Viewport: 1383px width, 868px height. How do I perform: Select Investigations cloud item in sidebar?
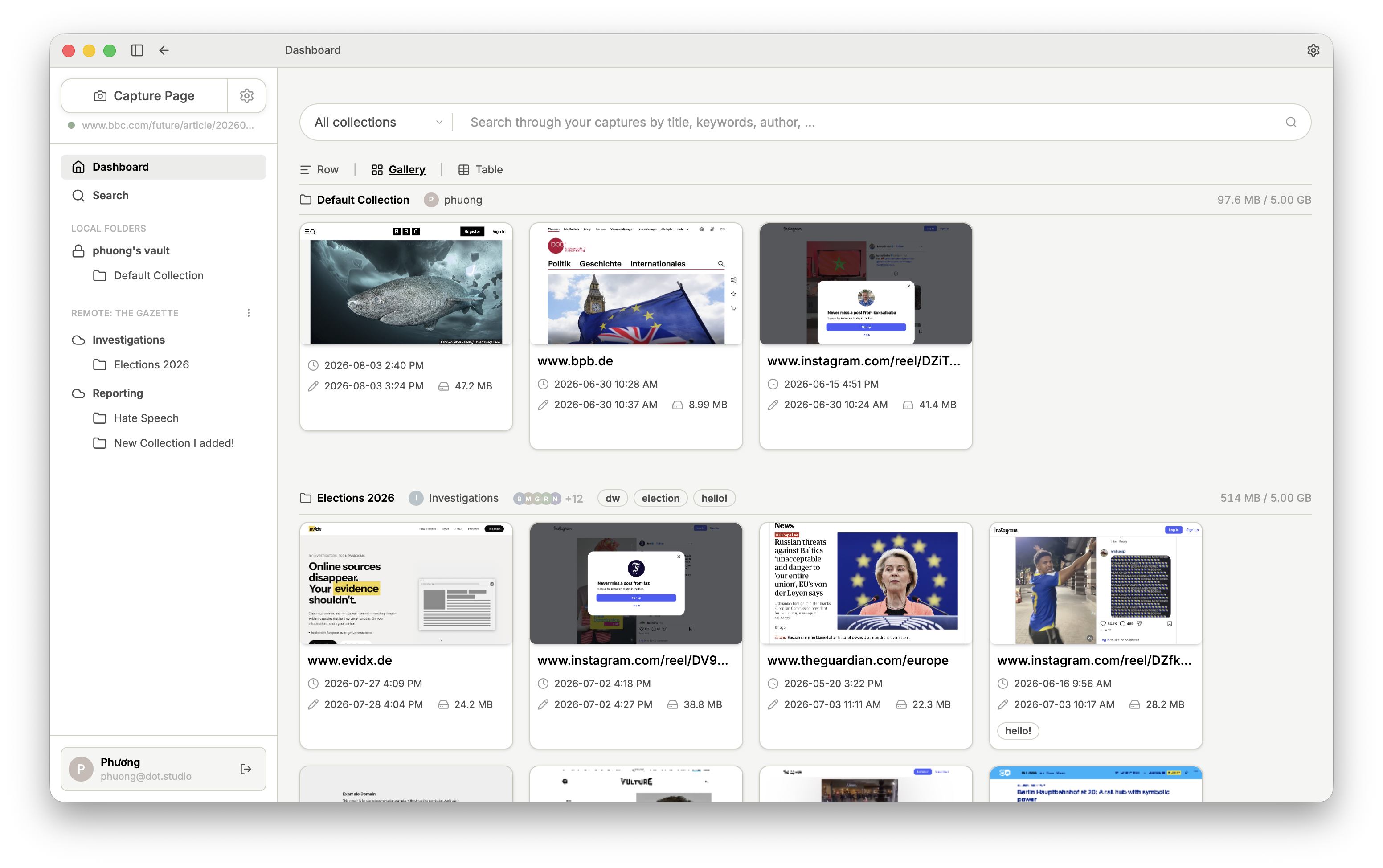164,340
